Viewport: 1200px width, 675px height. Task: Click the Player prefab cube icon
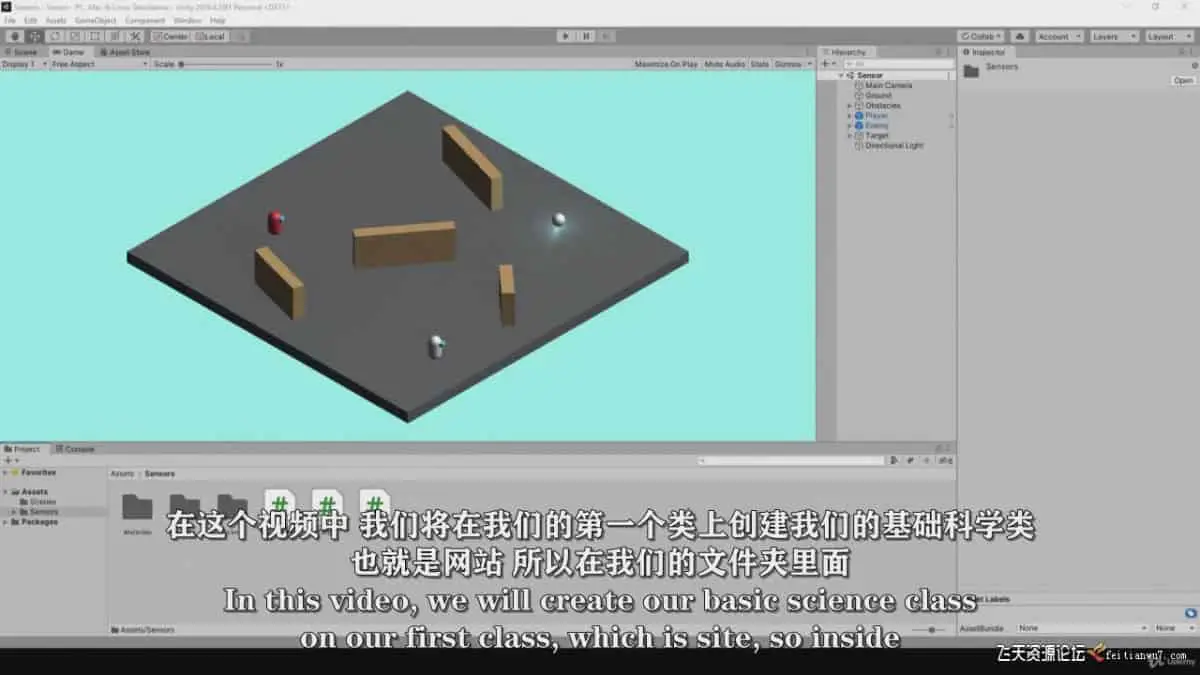pos(859,116)
